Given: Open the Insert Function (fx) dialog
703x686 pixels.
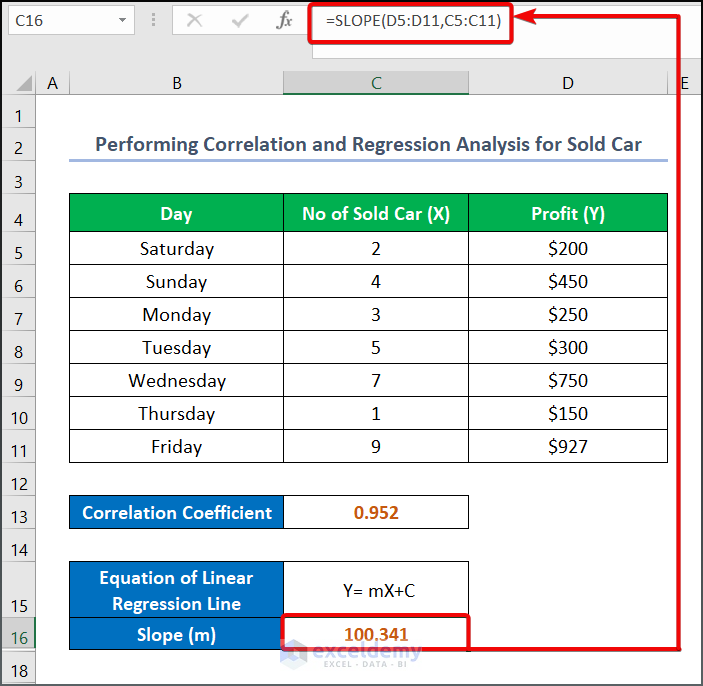Looking at the screenshot, I should [284, 20].
